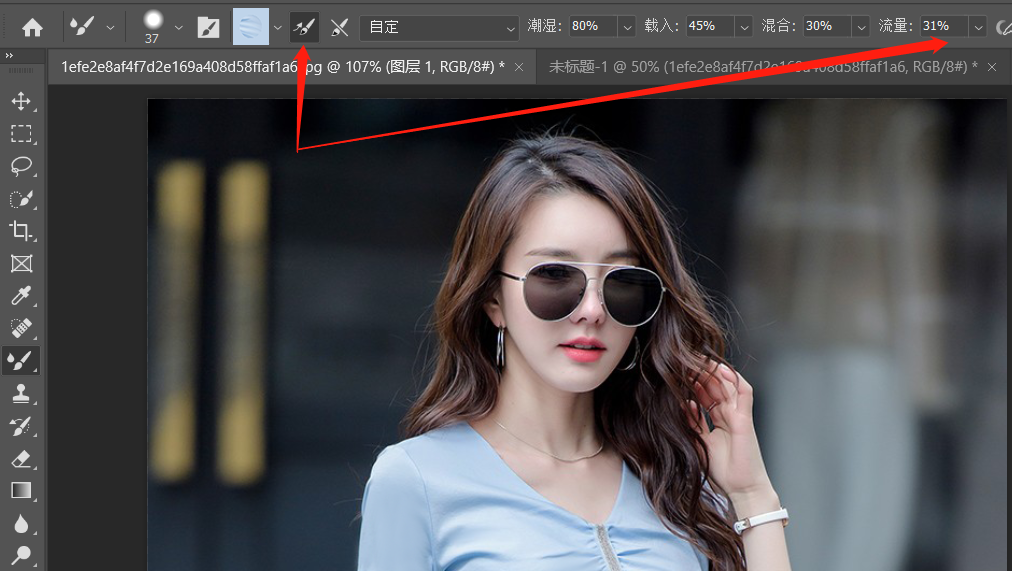The width and height of the screenshot is (1012, 571).
Task: Select the Lasso tool
Action: coord(21,166)
